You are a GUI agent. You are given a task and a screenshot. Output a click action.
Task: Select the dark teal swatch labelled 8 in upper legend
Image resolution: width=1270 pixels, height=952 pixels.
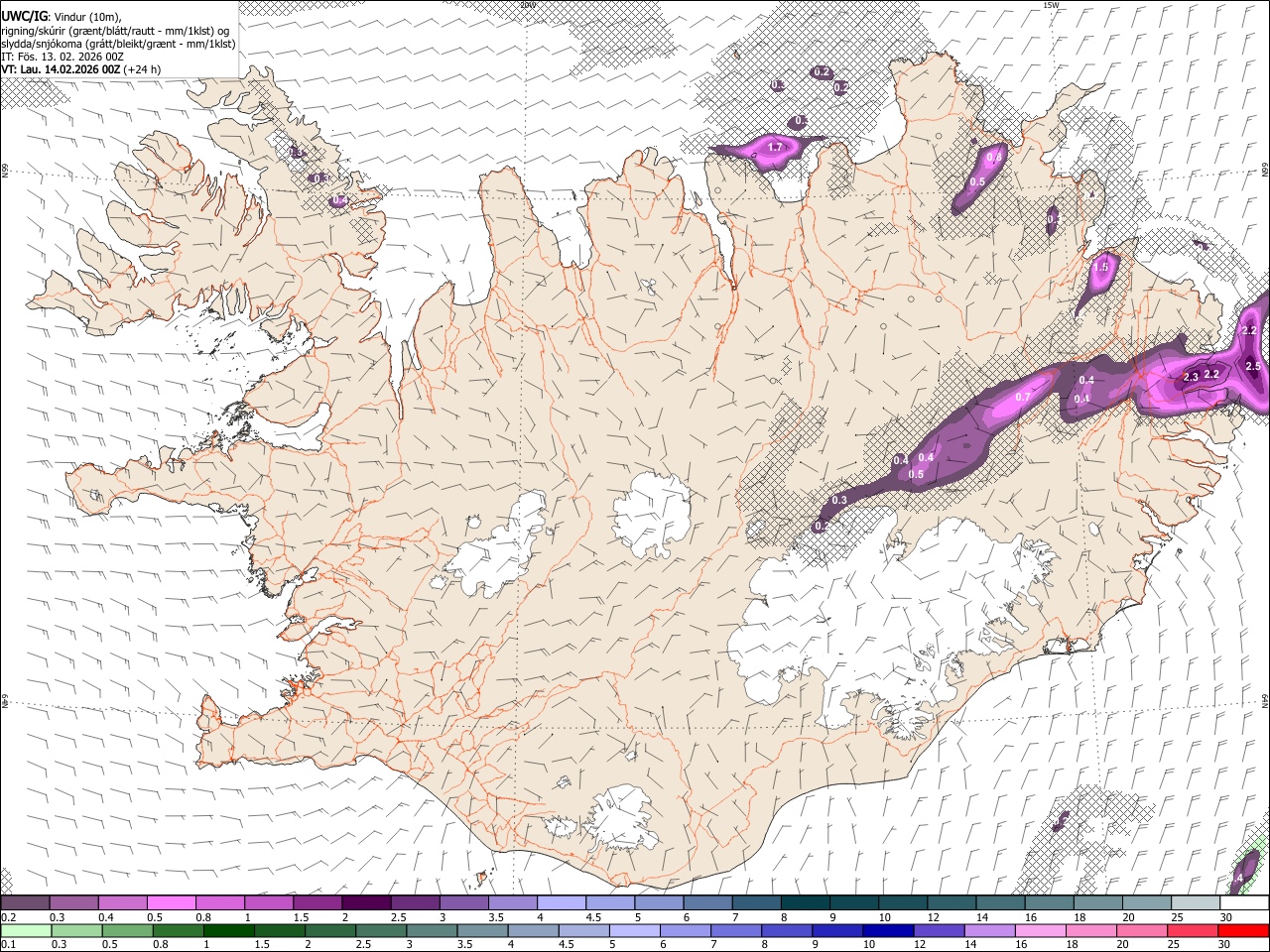(806, 902)
